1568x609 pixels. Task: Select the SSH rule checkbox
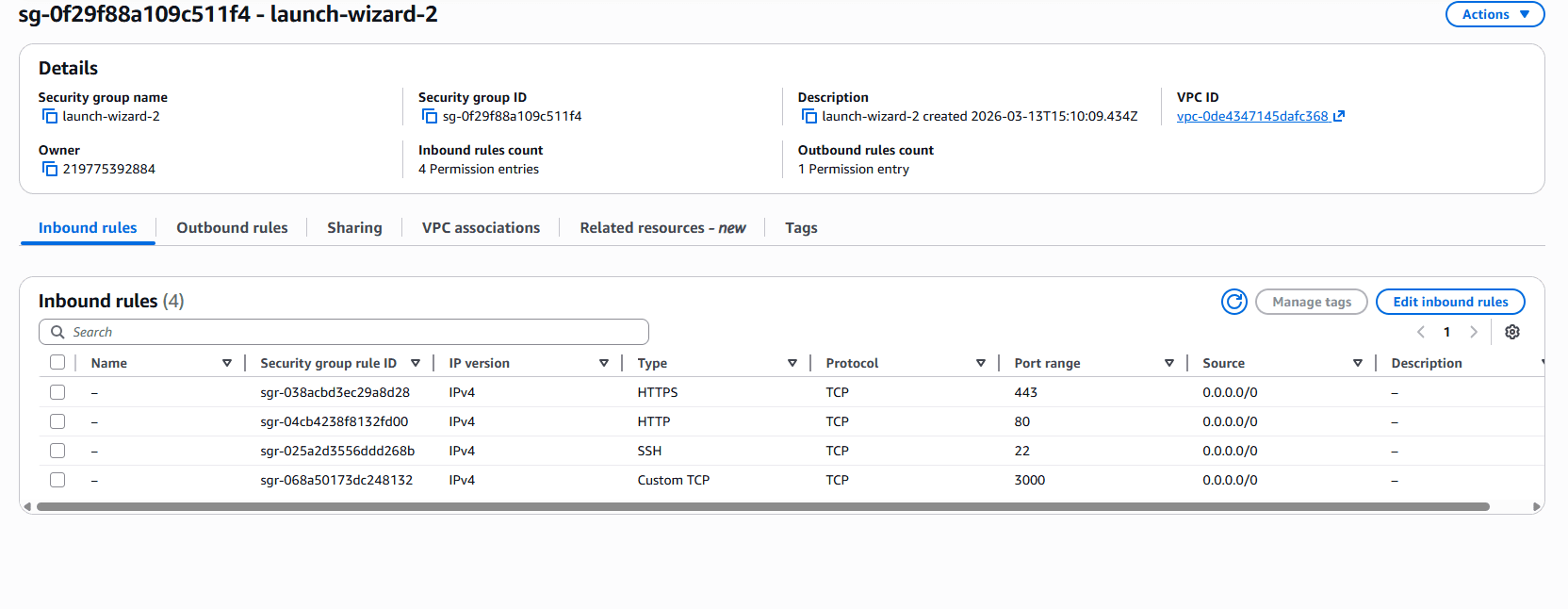click(x=57, y=451)
